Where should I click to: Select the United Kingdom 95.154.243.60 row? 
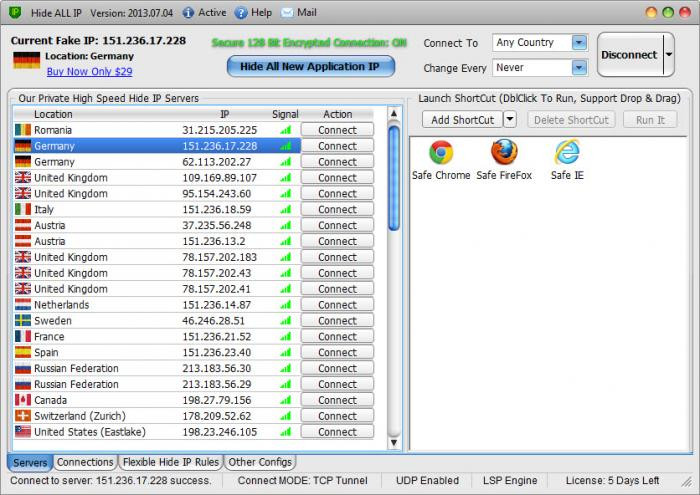click(x=157, y=194)
